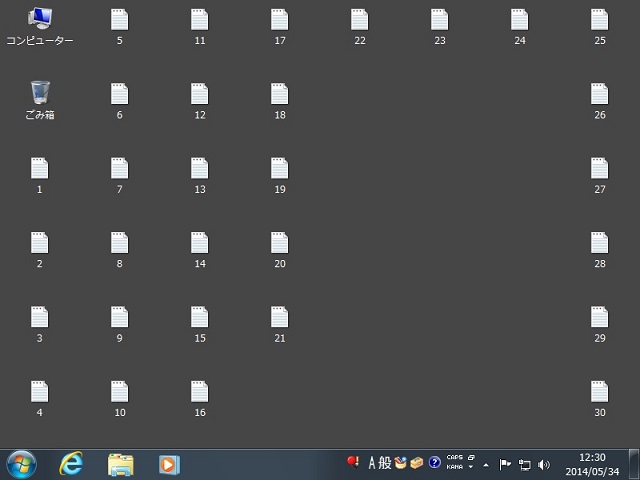
Task: Select text file named 17
Action: [x=280, y=27]
